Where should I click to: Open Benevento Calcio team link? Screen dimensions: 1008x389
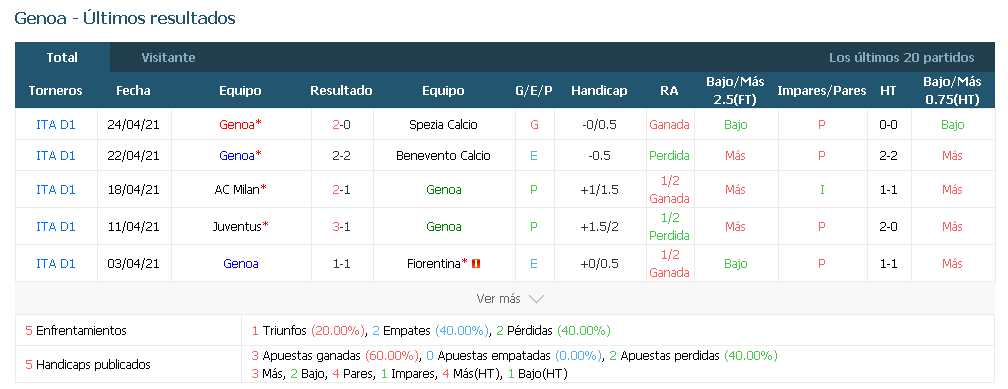[x=444, y=156]
